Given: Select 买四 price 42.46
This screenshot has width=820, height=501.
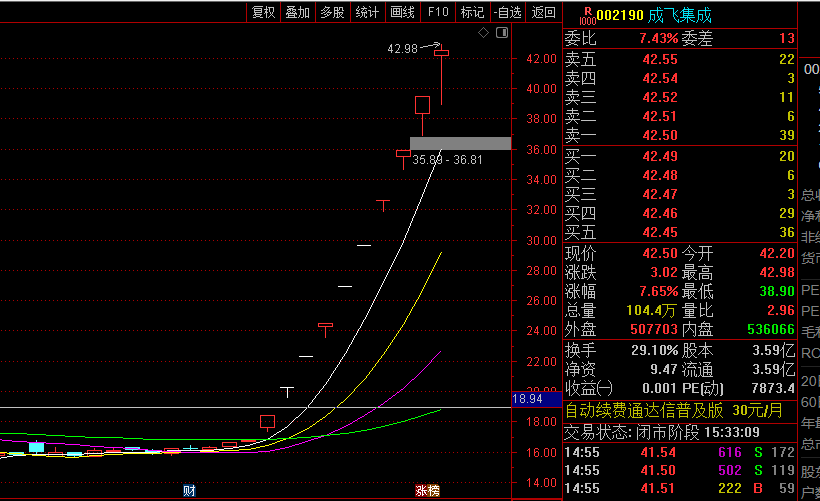Looking at the screenshot, I should (660, 213).
